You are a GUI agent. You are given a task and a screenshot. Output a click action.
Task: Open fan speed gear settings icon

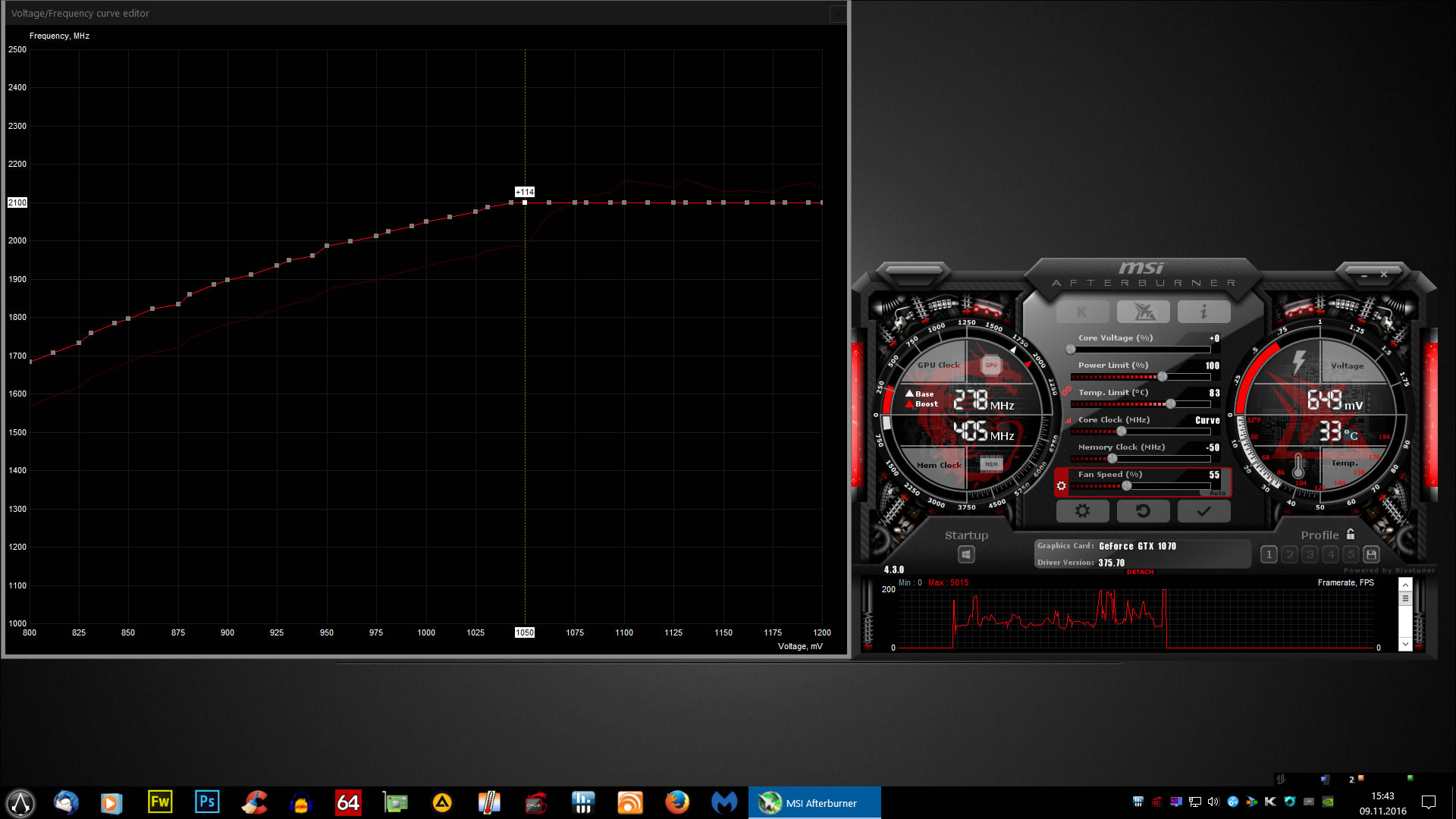(x=1061, y=486)
